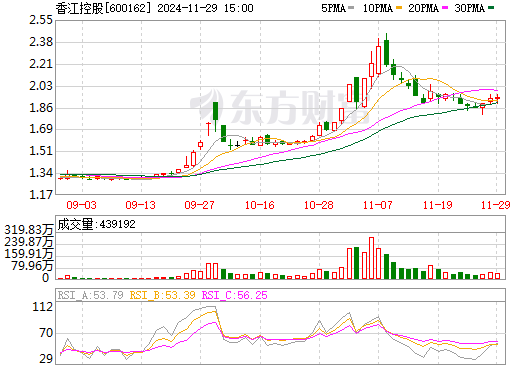Click the gray 5PMA legend color dash

point(351,8)
